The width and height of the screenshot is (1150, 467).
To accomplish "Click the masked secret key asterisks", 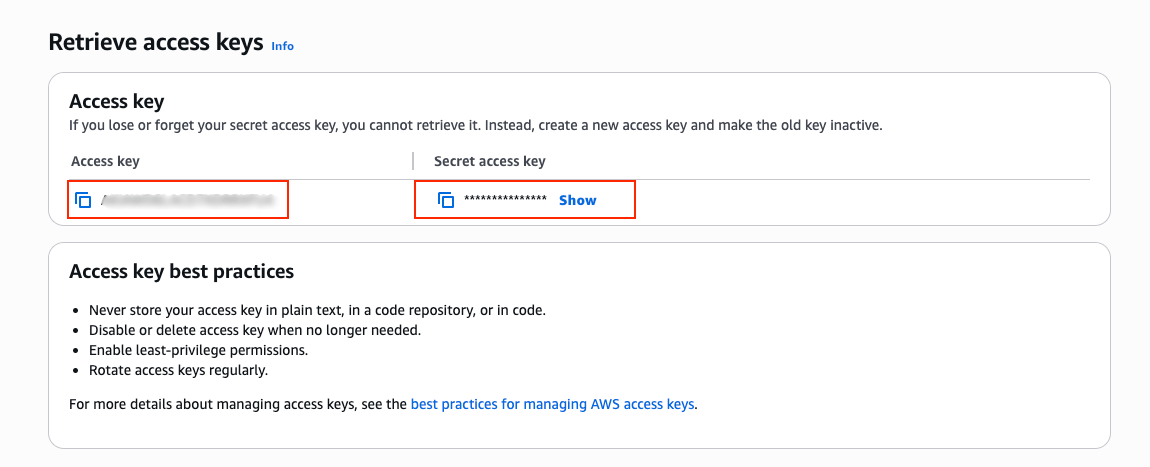I will [x=505, y=200].
